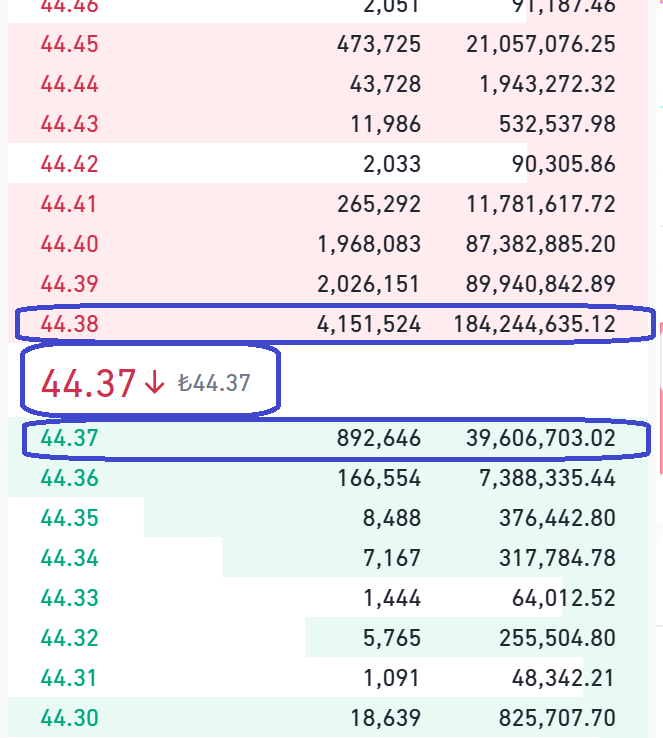Click the red down arrow price indicator
The image size is (663, 738).
point(154,384)
